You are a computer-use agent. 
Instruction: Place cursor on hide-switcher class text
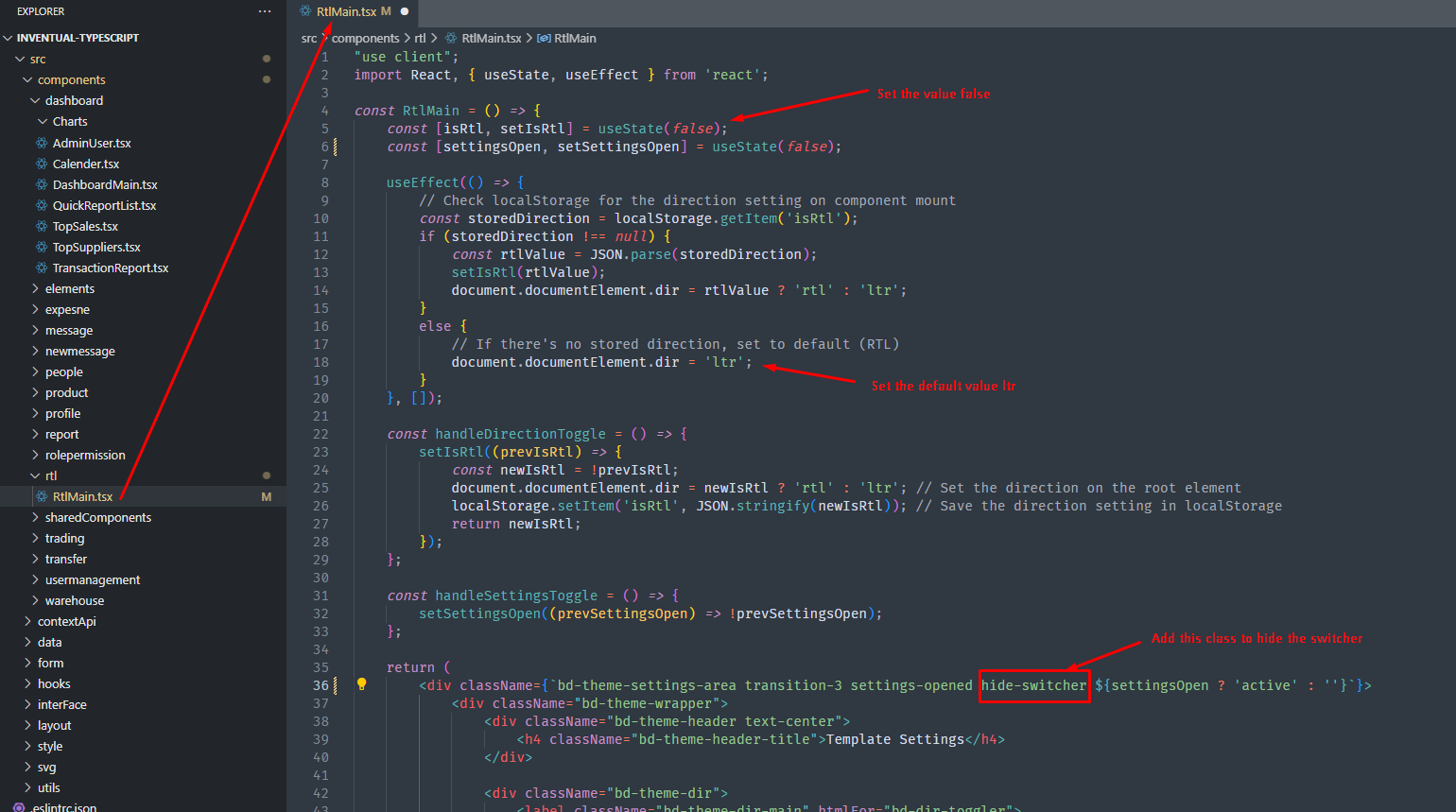tap(1034, 685)
